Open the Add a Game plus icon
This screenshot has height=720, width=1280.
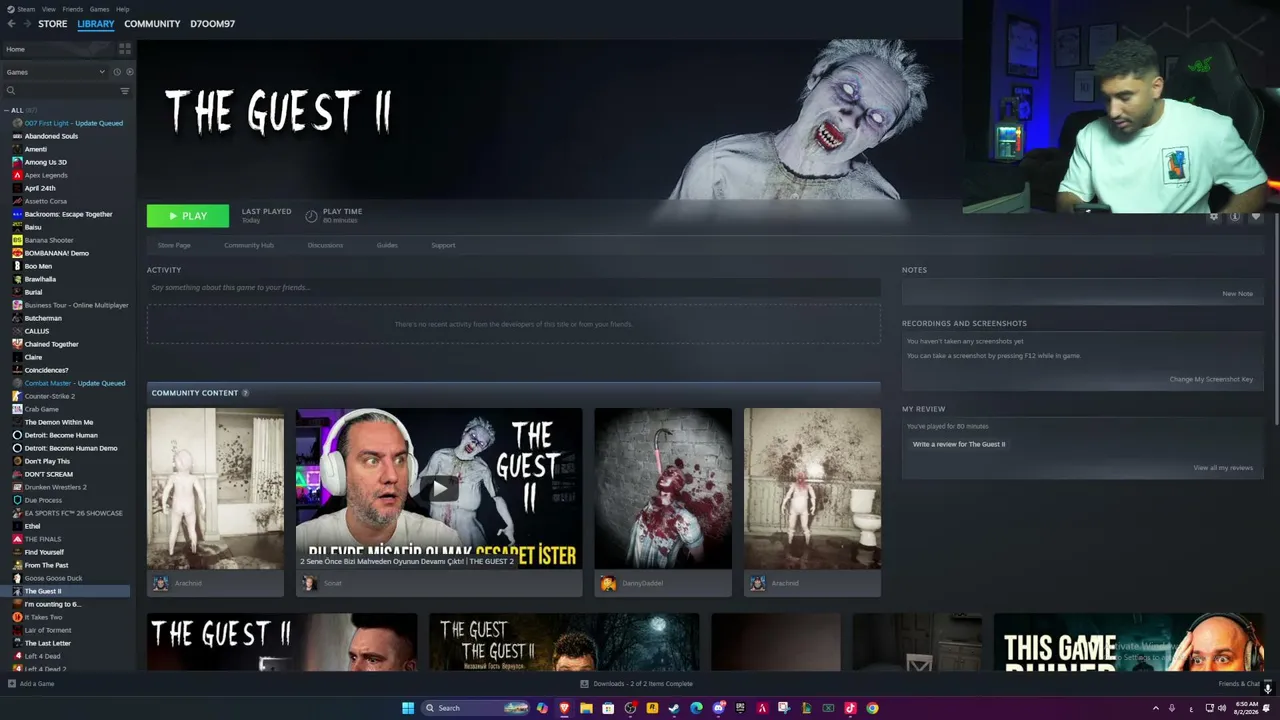coord(11,684)
